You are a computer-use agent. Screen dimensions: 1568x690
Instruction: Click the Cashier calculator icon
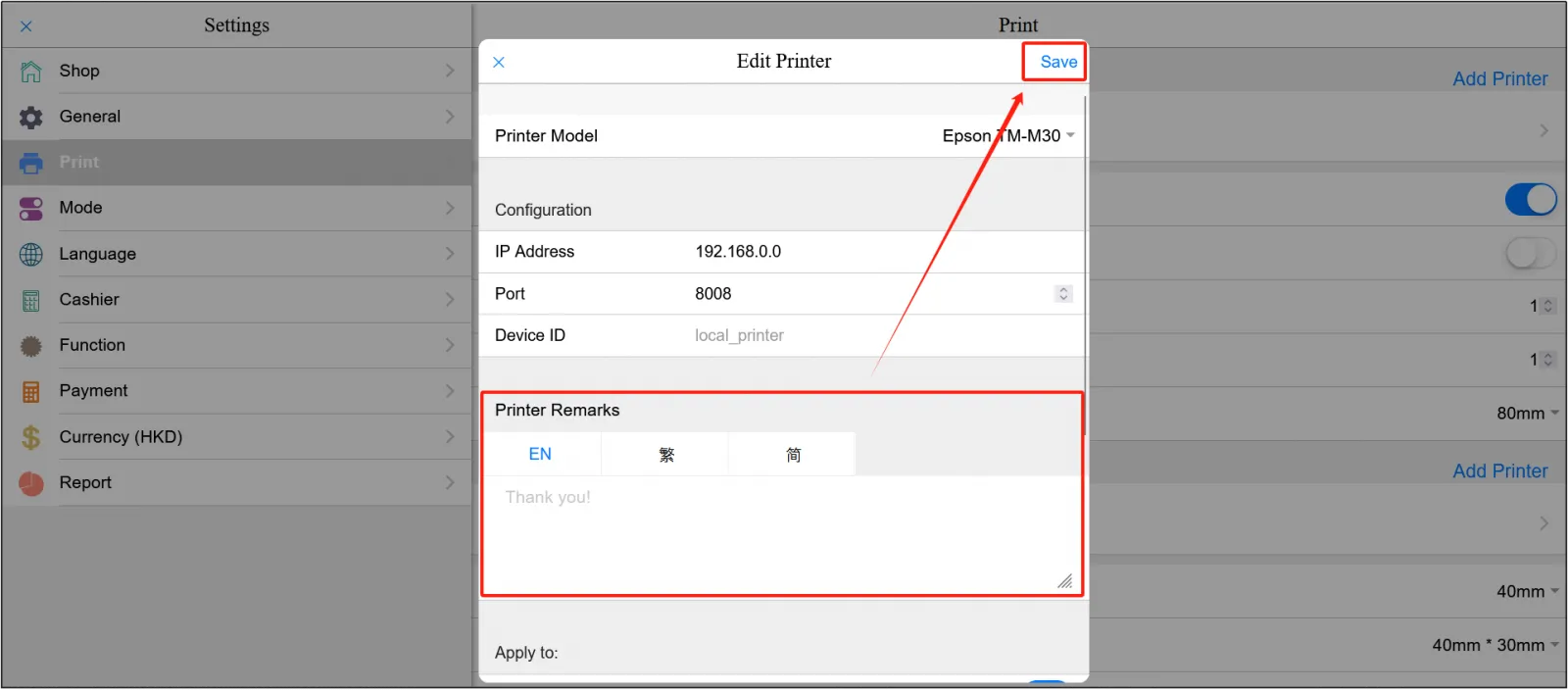click(31, 301)
